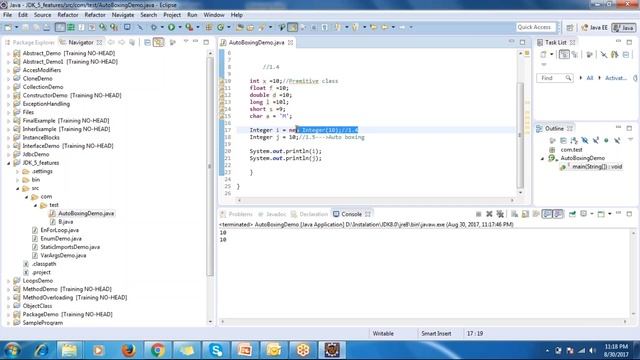The height and width of the screenshot is (360, 640).
Task: Collapse the src folder node
Action: coord(18,188)
